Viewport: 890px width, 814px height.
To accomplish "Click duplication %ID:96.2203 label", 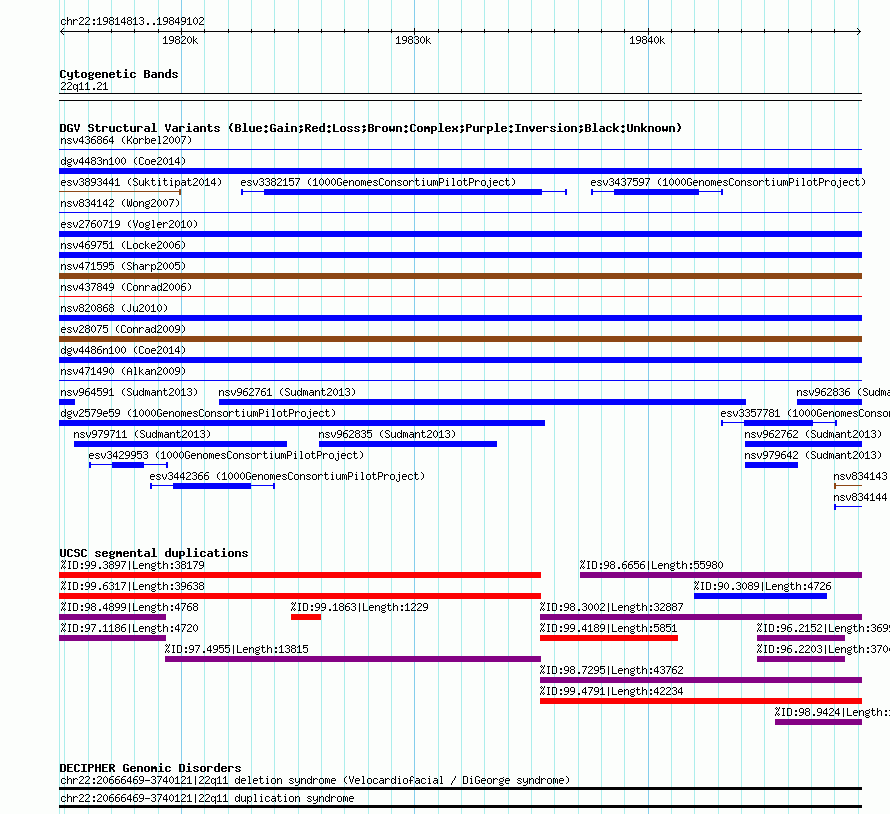I will [823, 649].
